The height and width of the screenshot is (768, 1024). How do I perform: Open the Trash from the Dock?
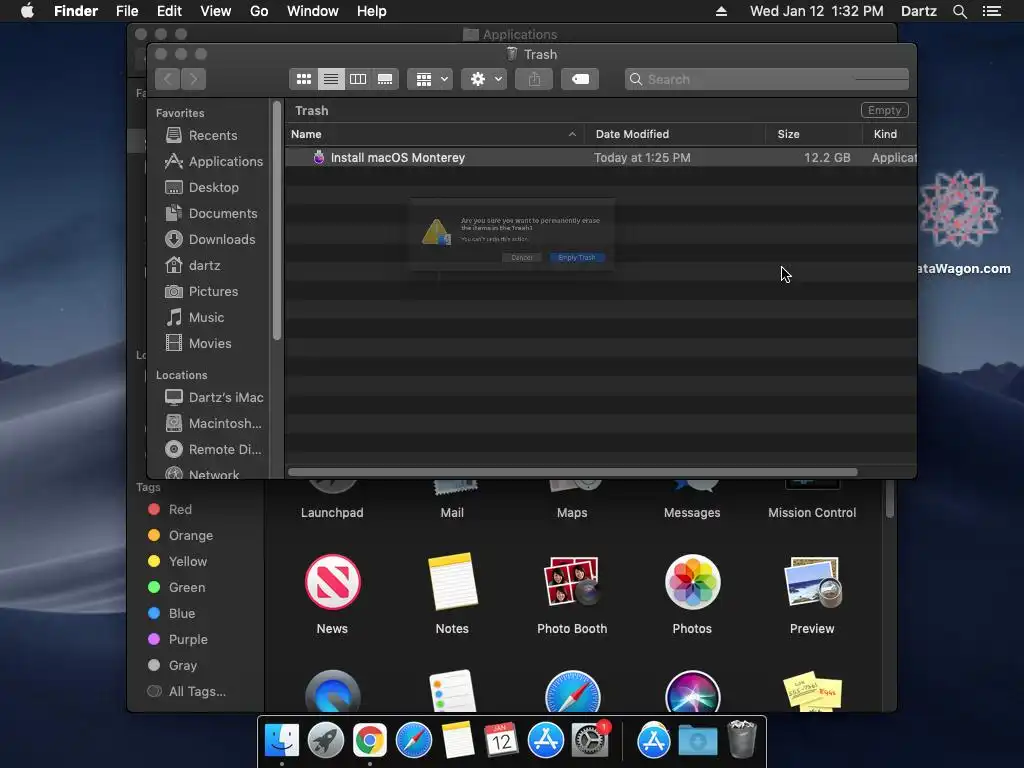742,739
